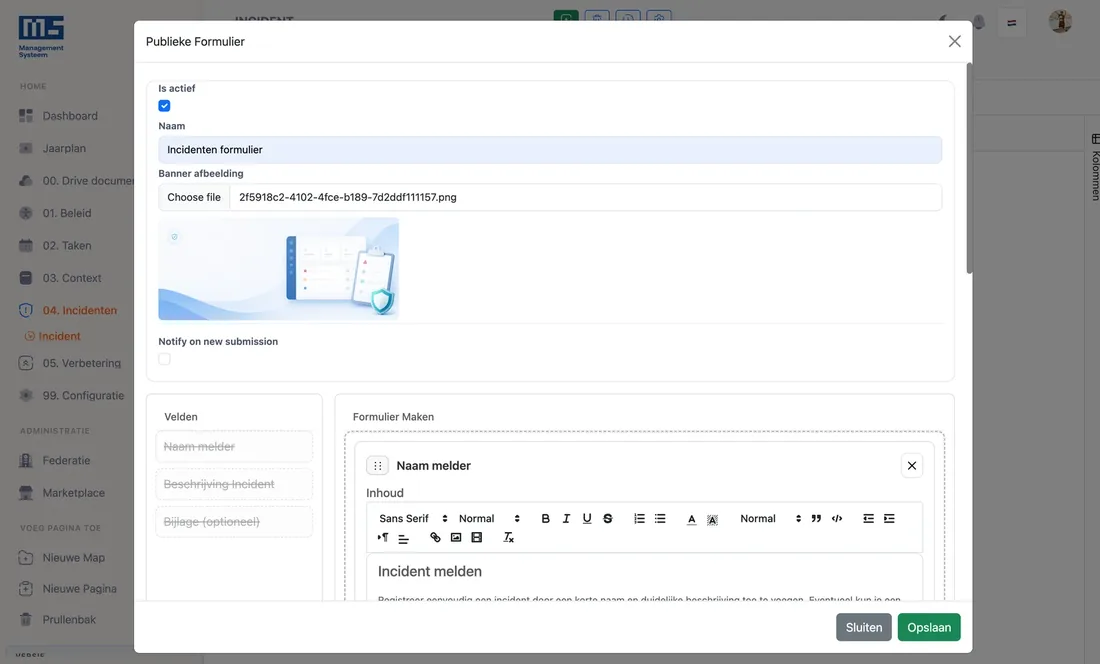The width and height of the screenshot is (1100, 664).
Task: Close the Publieke Formulier dialog
Action: coord(954,41)
